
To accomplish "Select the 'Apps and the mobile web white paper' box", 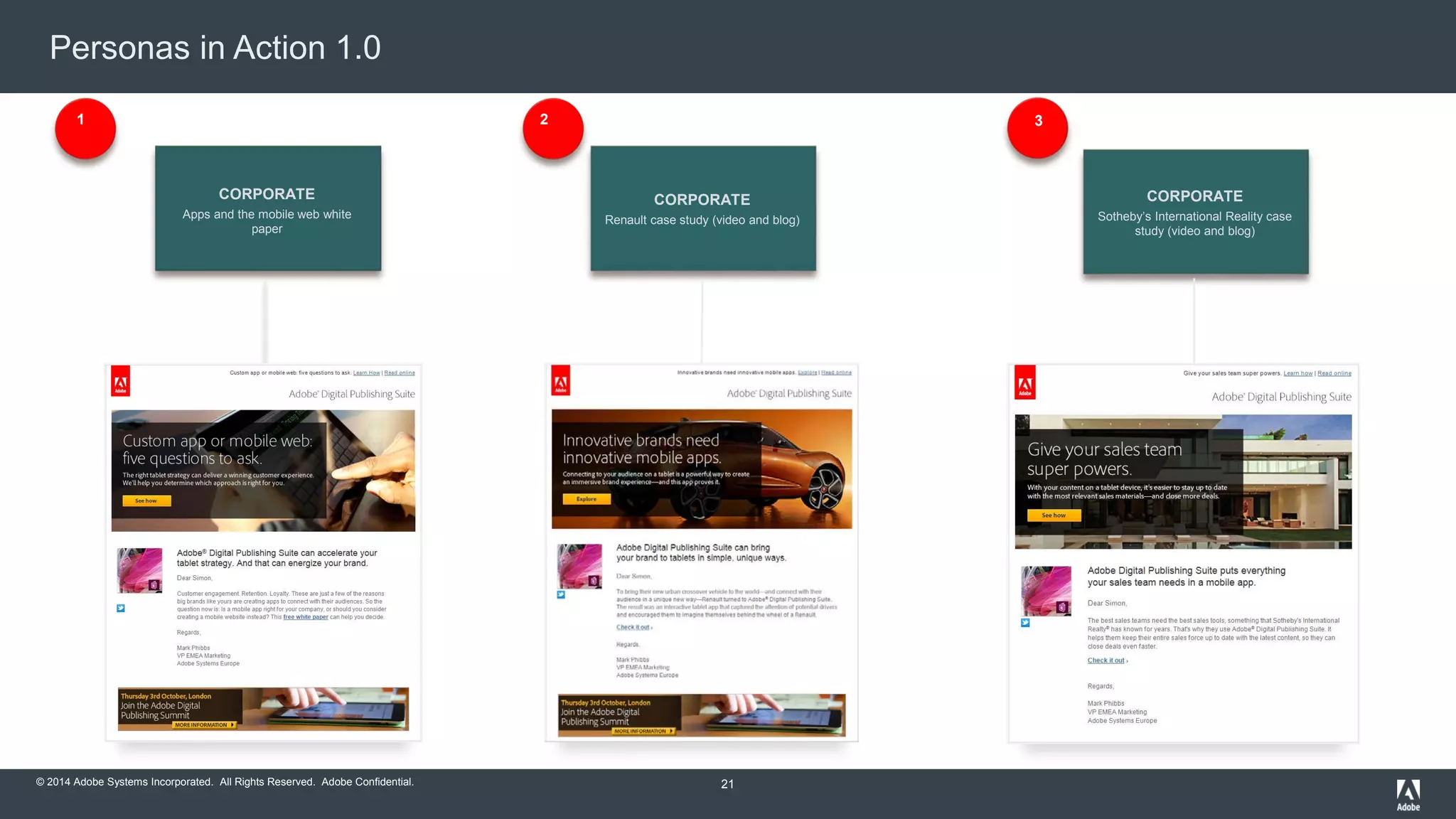I will (268, 208).
